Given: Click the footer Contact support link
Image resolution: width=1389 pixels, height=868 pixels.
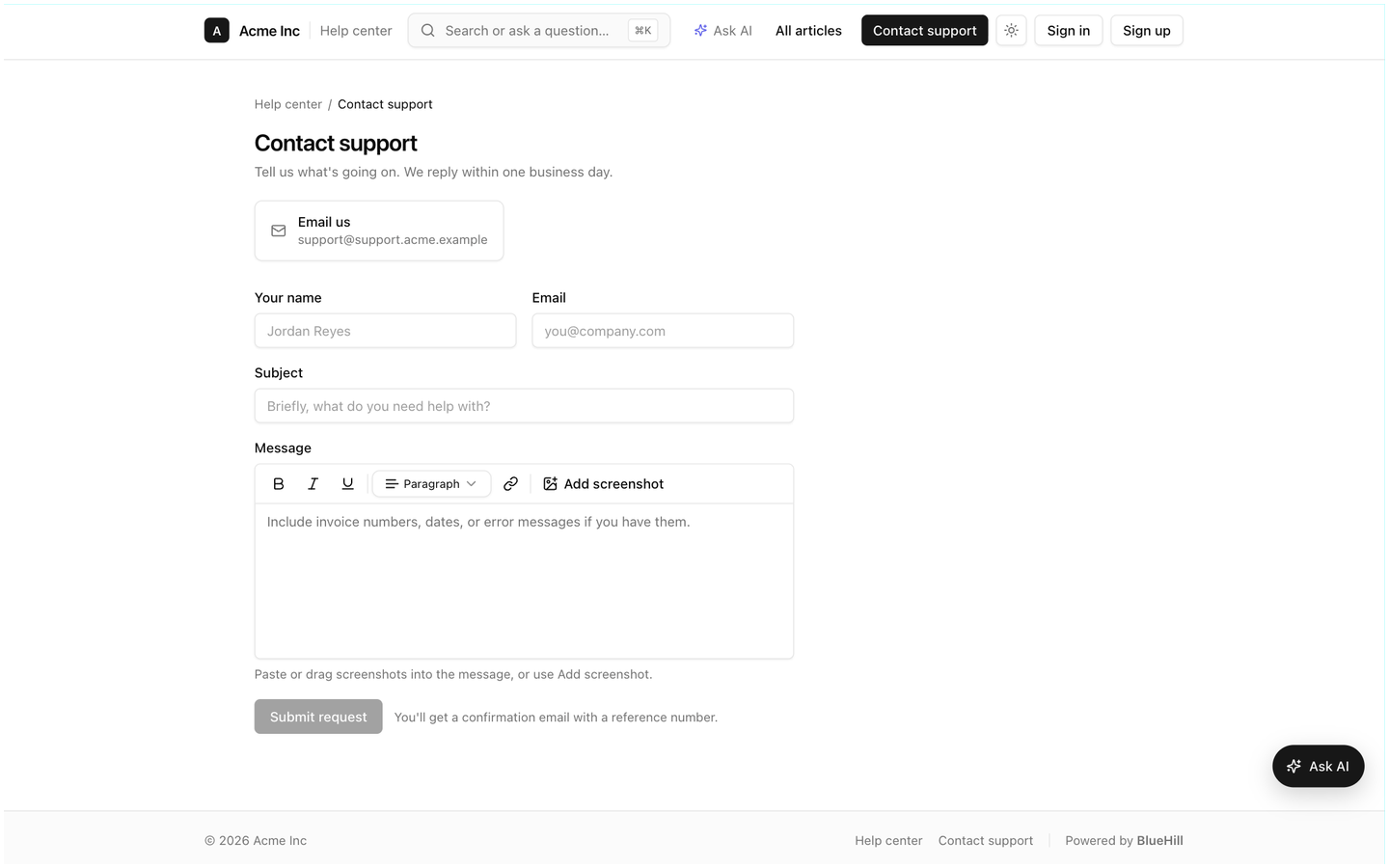Looking at the screenshot, I should tap(986, 841).
